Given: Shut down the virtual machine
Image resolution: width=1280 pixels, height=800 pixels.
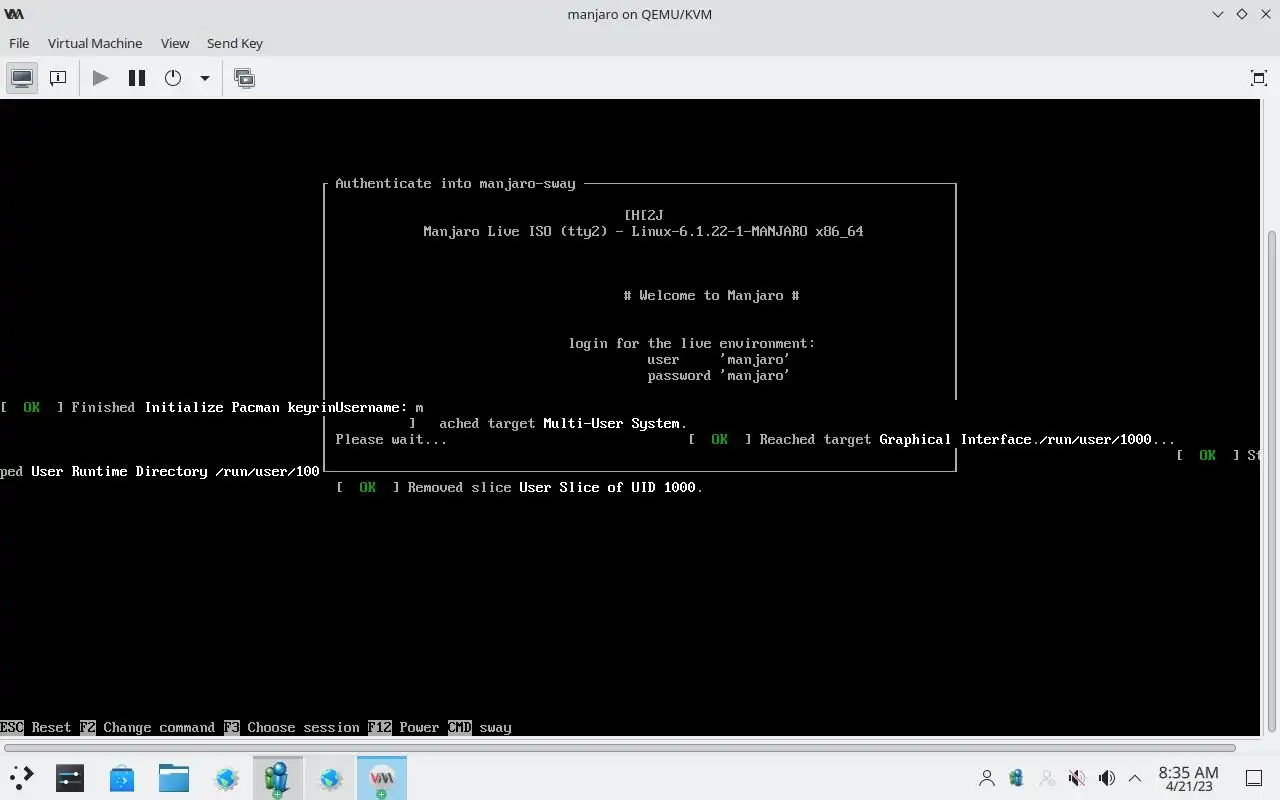Looking at the screenshot, I should [173, 78].
